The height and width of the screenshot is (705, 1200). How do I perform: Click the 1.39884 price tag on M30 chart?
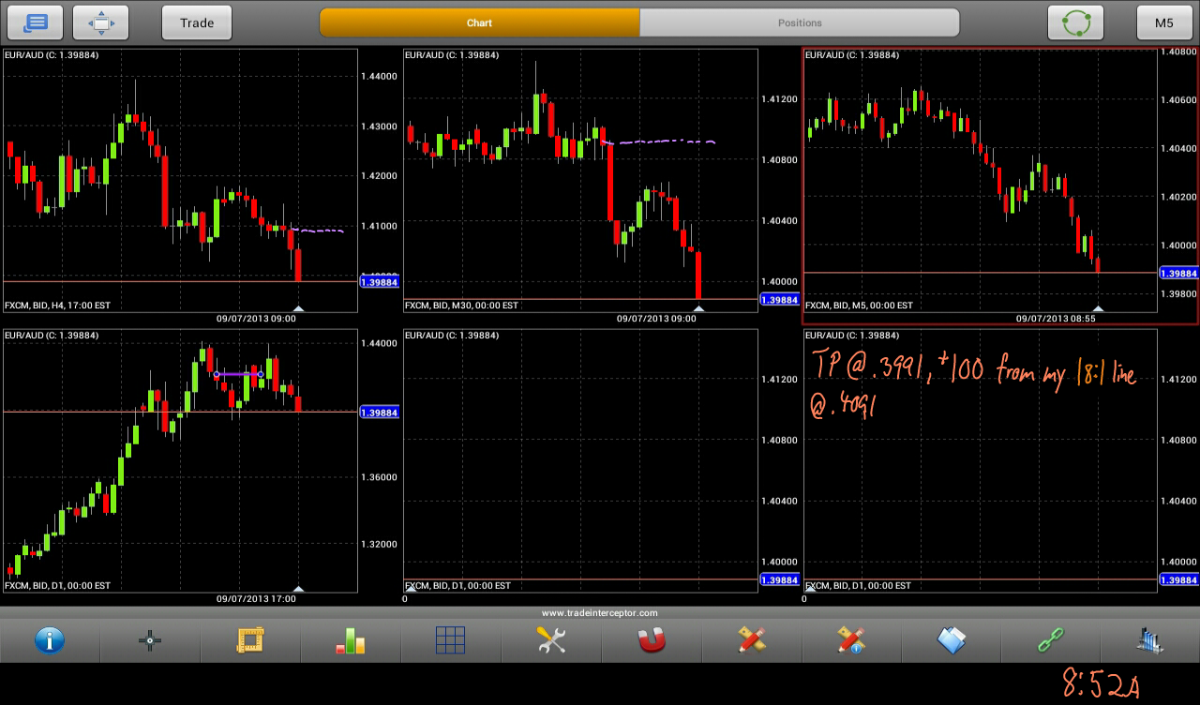pos(779,299)
